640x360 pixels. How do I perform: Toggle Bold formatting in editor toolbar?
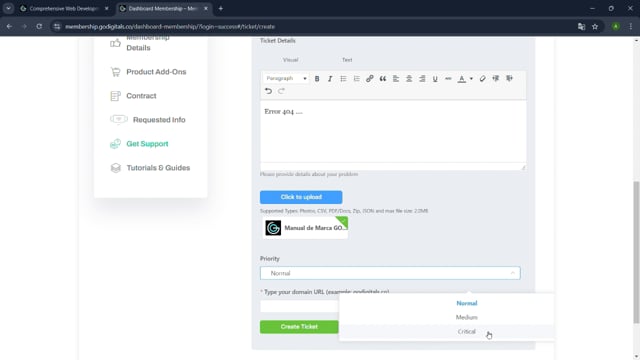pos(317,78)
